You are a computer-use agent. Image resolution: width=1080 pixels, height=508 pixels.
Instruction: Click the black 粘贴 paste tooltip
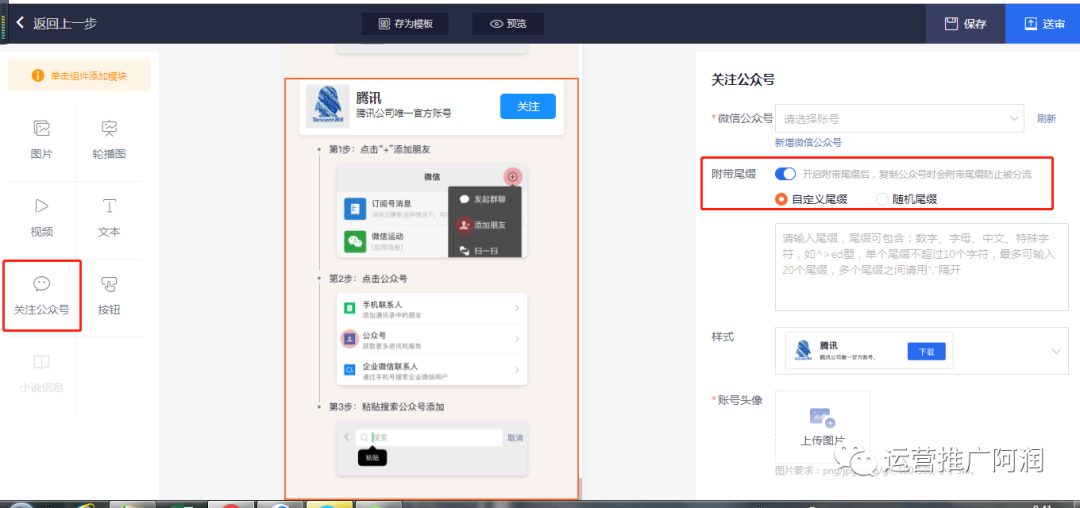click(x=372, y=456)
